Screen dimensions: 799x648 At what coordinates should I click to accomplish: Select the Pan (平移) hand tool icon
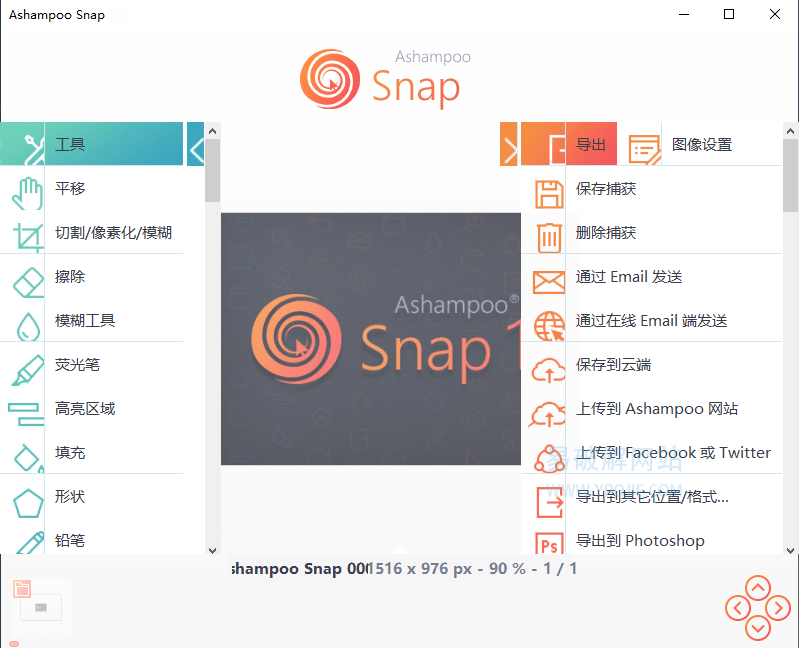(x=28, y=193)
